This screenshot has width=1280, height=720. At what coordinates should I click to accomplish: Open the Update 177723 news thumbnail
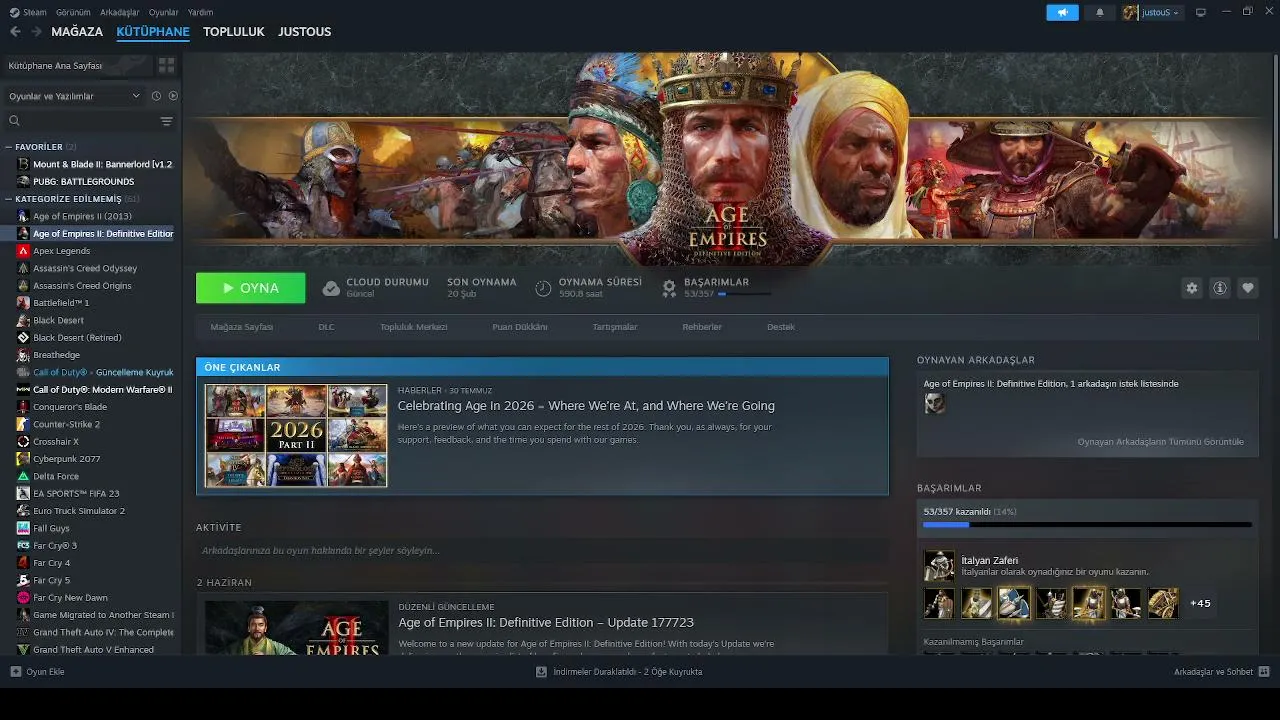[296, 627]
